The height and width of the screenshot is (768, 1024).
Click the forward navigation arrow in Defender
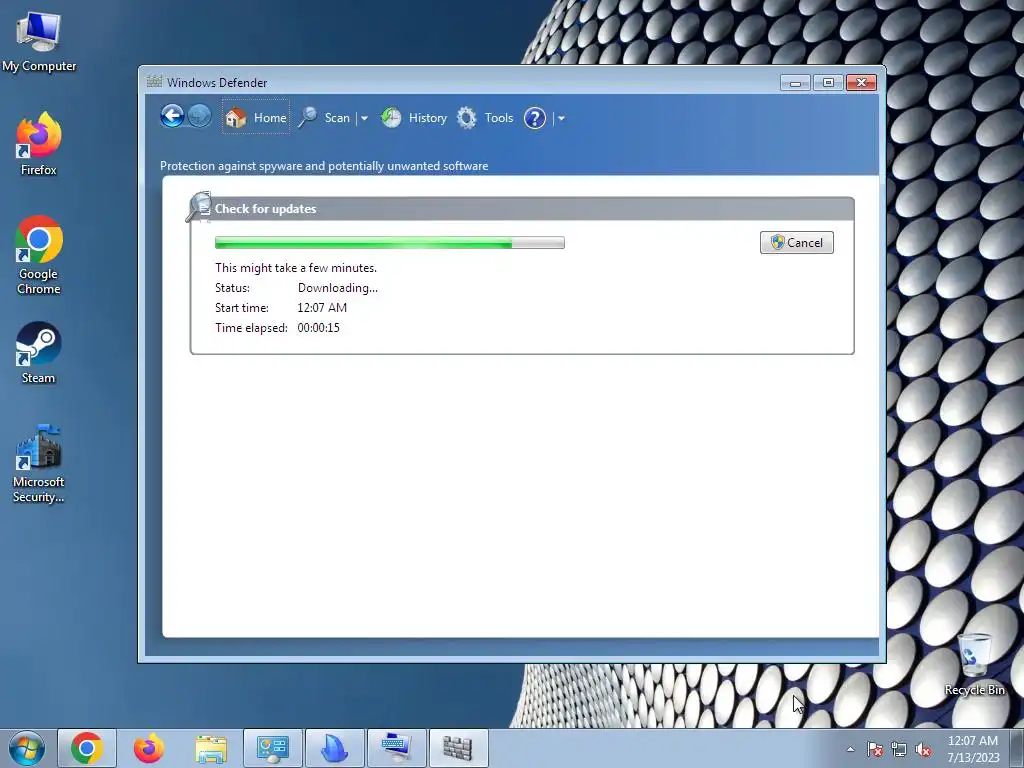click(200, 117)
